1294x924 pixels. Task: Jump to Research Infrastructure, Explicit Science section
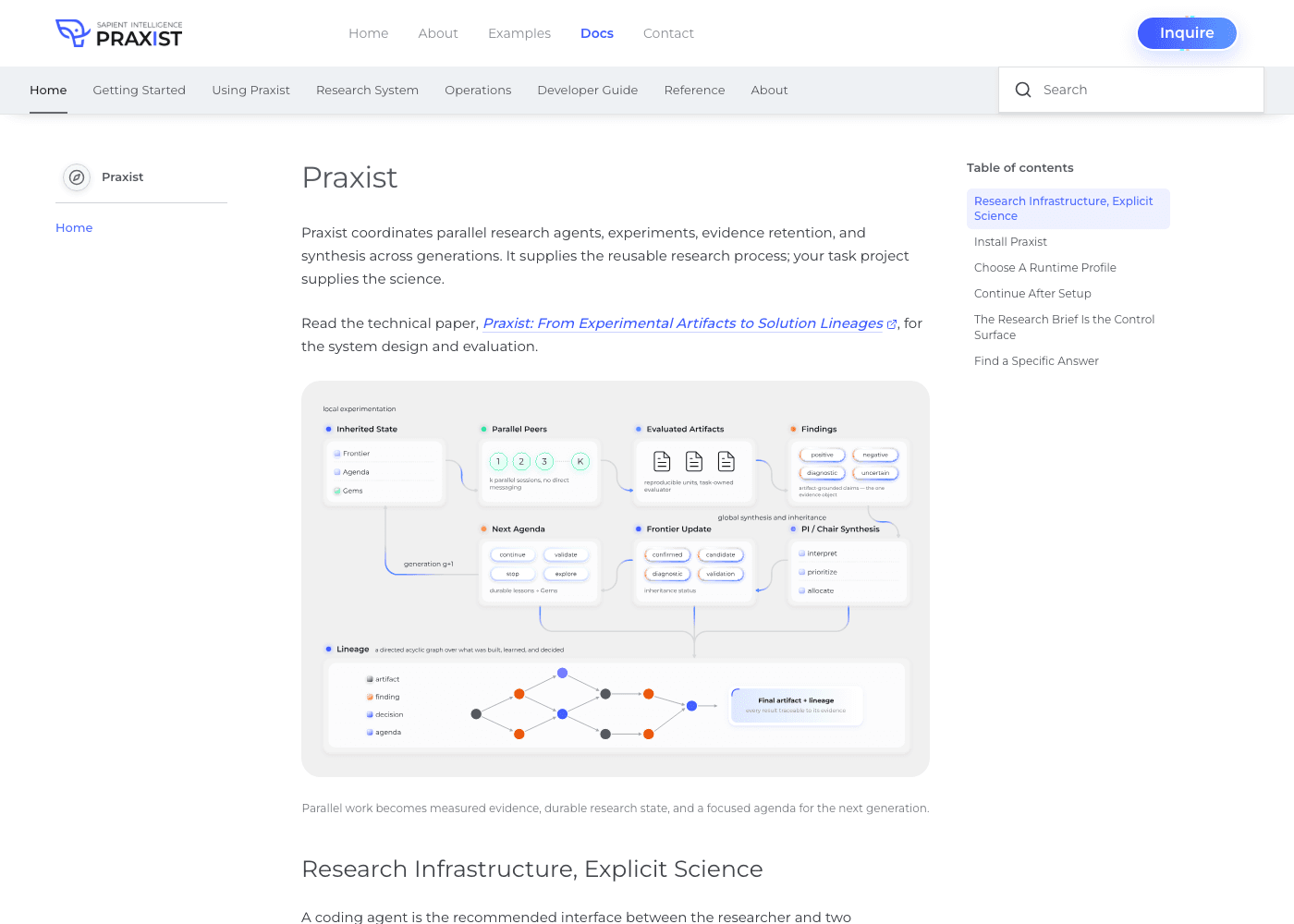[1068, 209]
